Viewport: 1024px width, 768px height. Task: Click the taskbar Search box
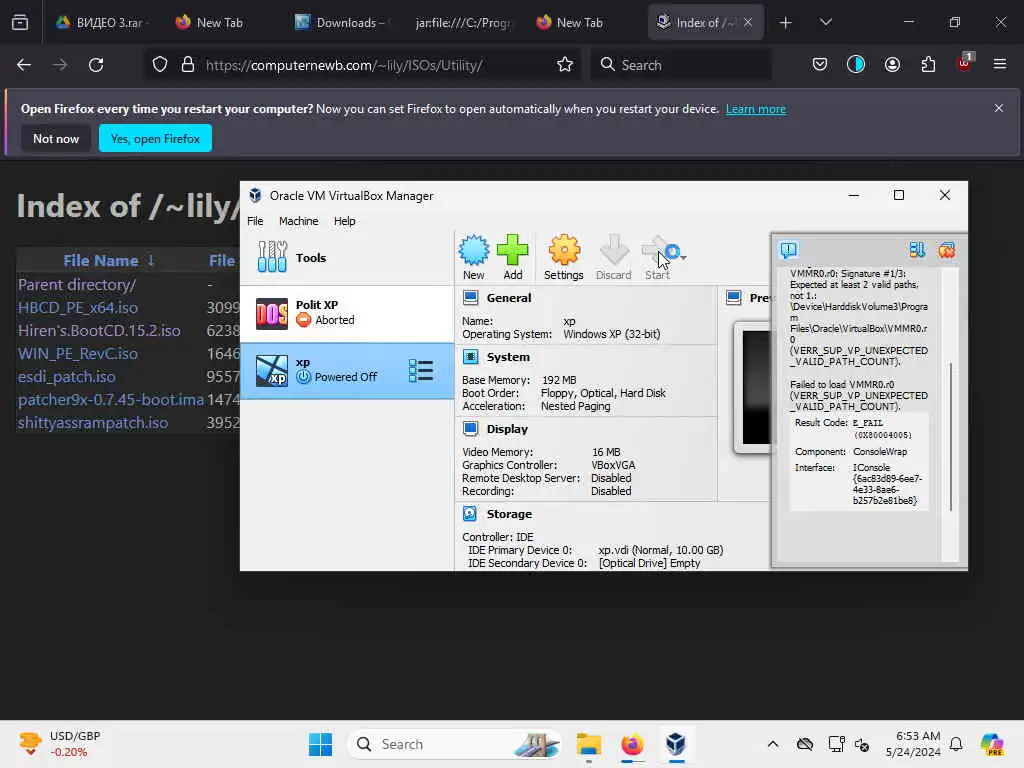pyautogui.click(x=455, y=744)
